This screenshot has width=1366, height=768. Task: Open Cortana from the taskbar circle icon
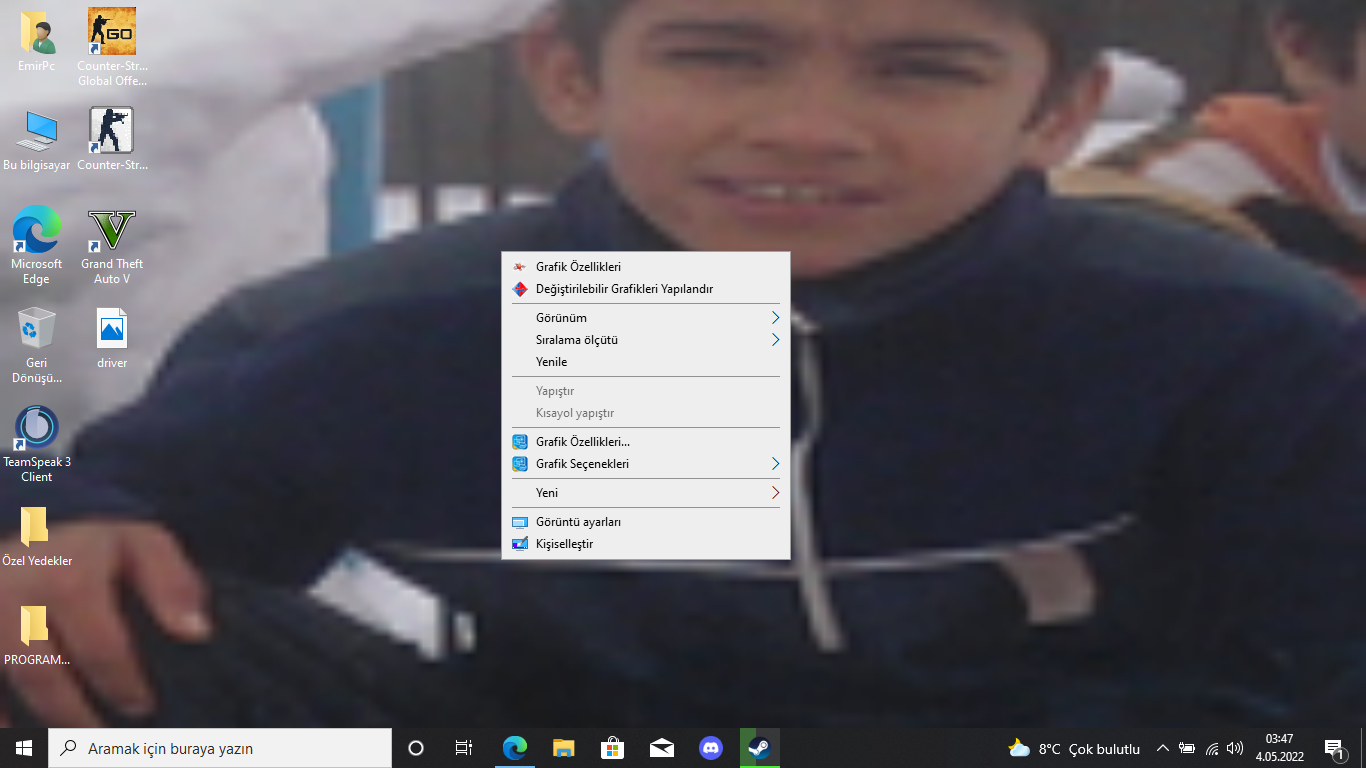point(416,748)
